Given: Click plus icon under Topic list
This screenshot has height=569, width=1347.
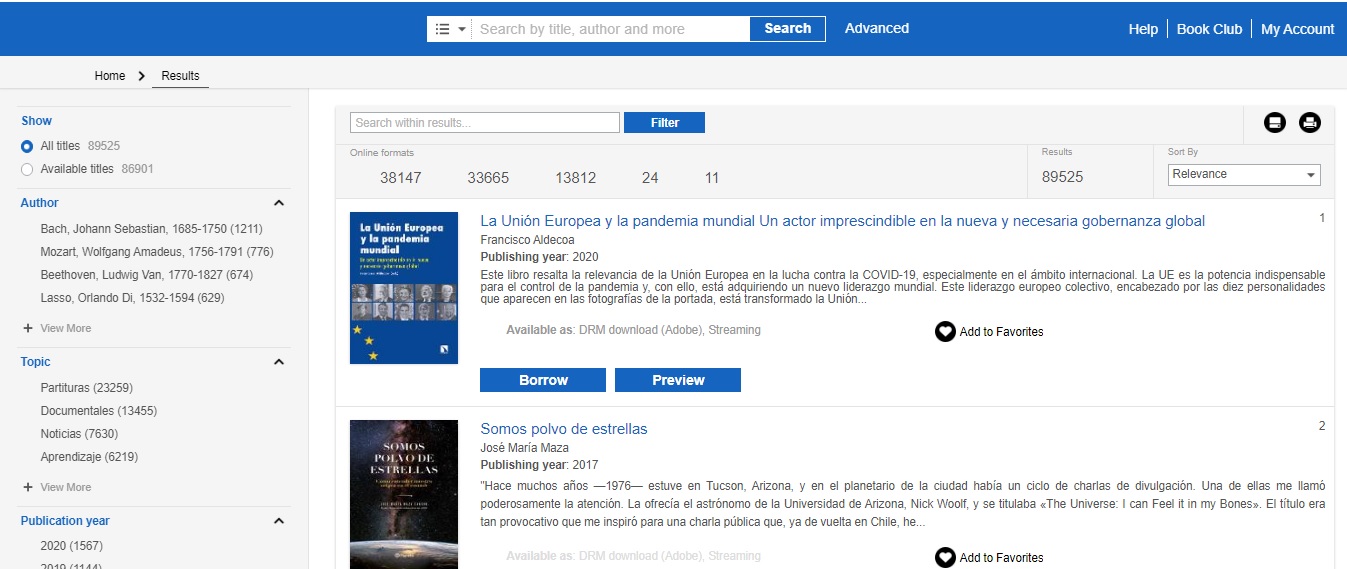Looking at the screenshot, I should [28, 487].
